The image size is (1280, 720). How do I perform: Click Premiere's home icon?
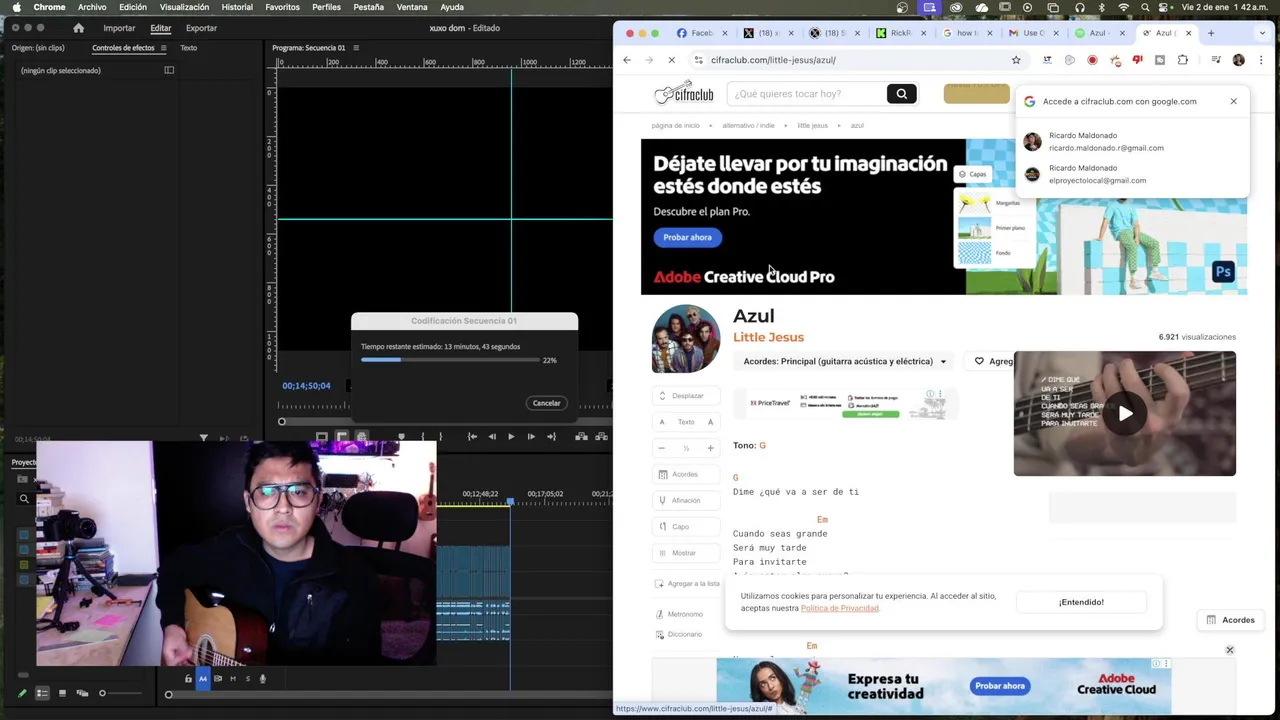(78, 28)
